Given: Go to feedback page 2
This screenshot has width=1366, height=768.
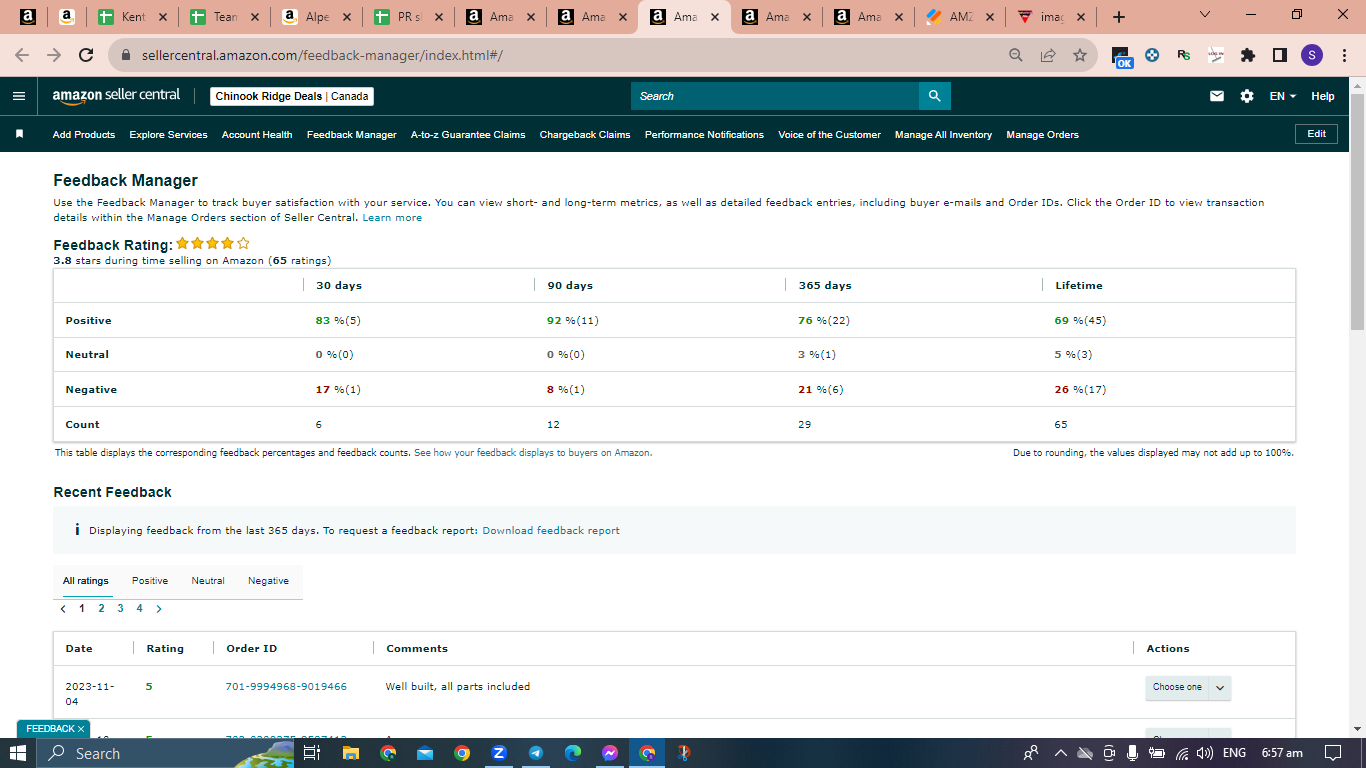Looking at the screenshot, I should click(101, 608).
